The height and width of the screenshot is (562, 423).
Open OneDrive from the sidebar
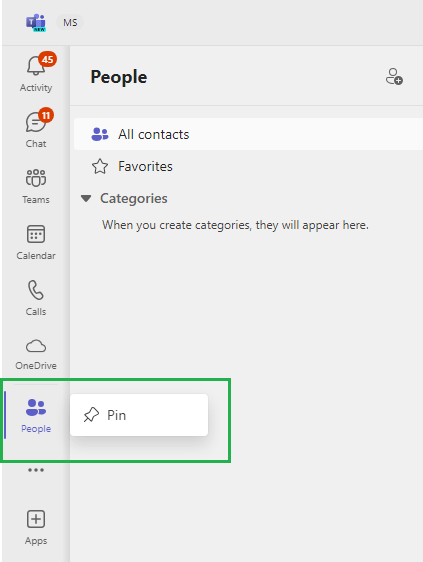[x=36, y=353]
